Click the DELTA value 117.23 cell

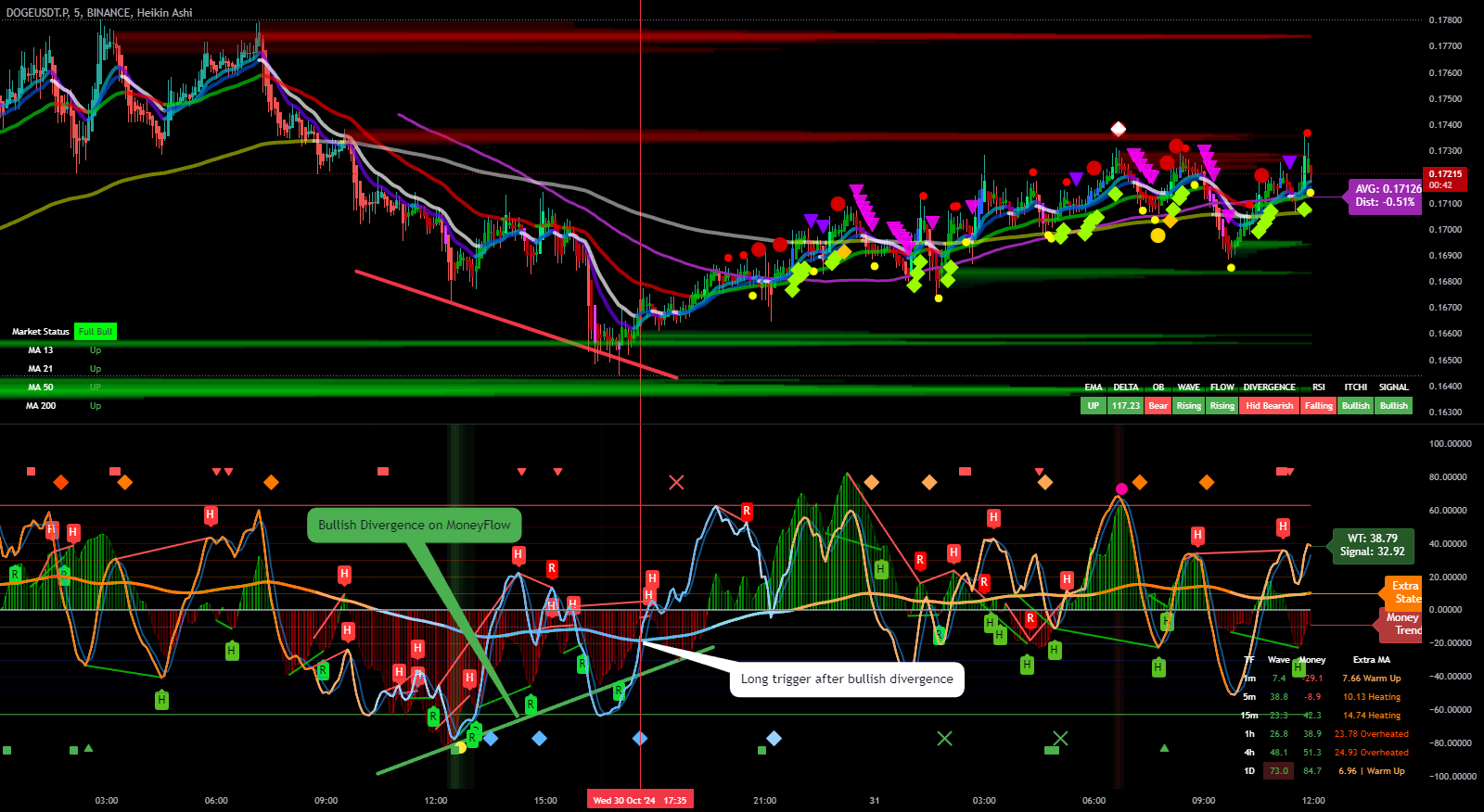click(1126, 406)
